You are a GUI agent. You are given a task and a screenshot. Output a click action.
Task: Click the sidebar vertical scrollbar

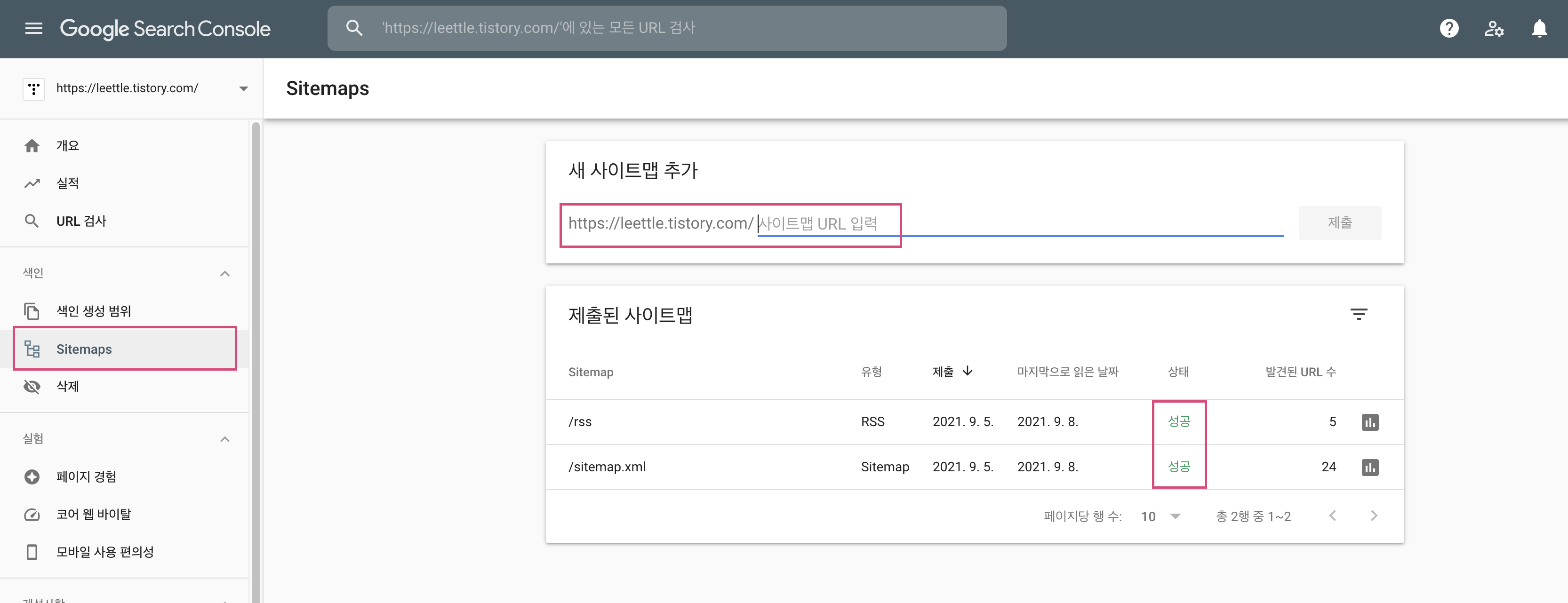tap(256, 359)
